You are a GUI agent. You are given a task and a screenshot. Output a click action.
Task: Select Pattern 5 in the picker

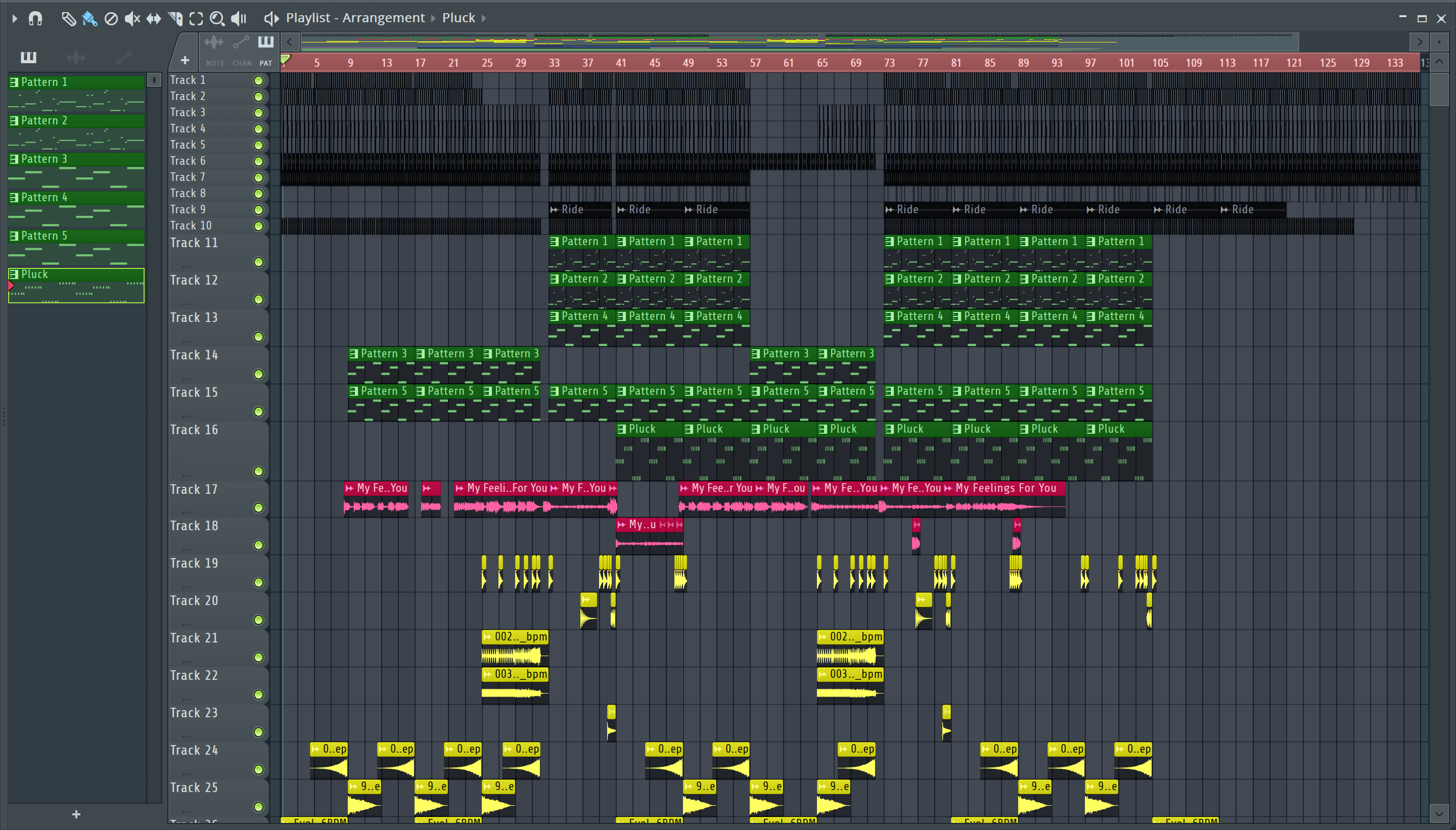click(x=76, y=247)
